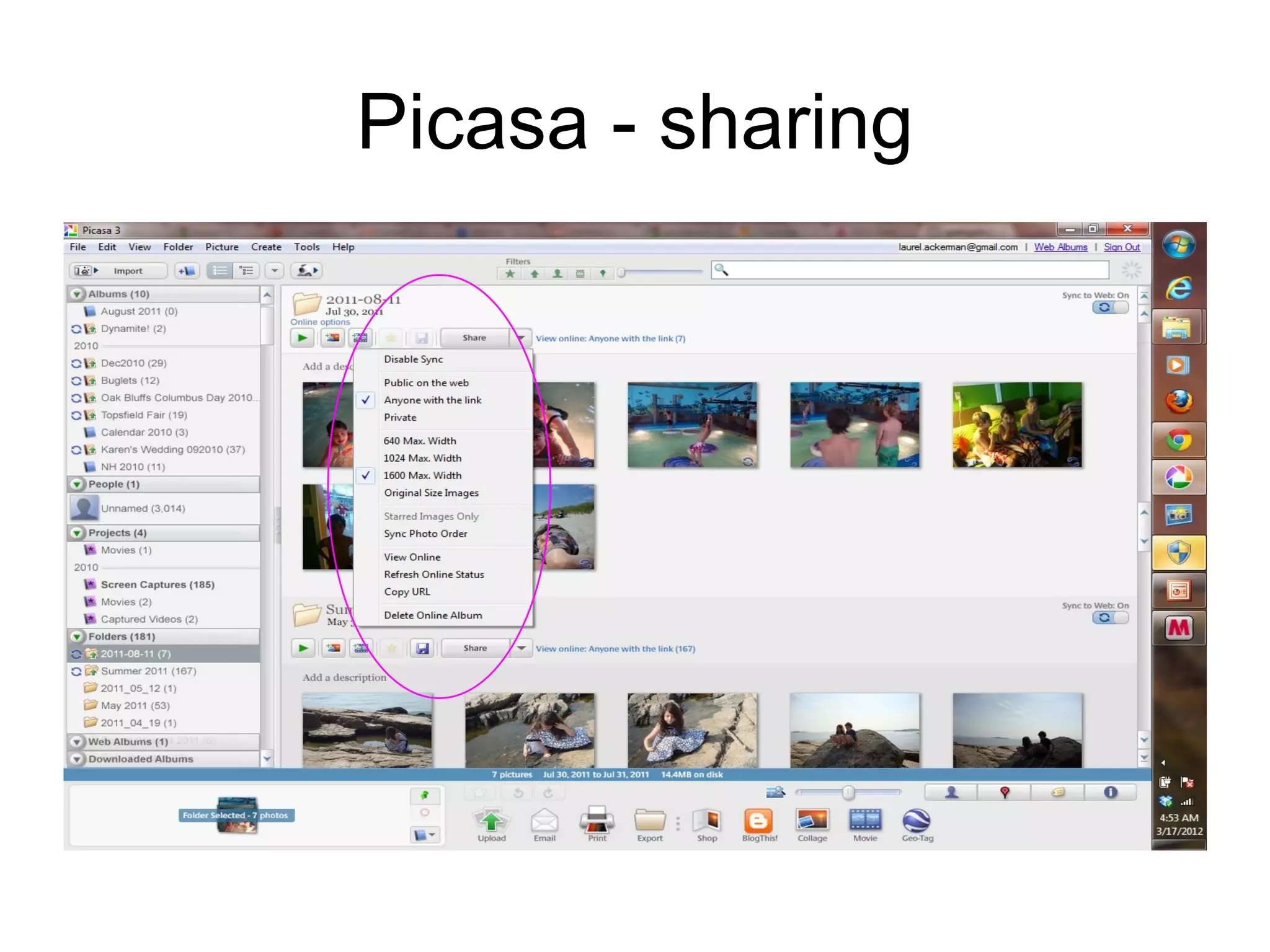Click the starred photos filter icon
The width and height of the screenshot is (1270, 952).
510,273
